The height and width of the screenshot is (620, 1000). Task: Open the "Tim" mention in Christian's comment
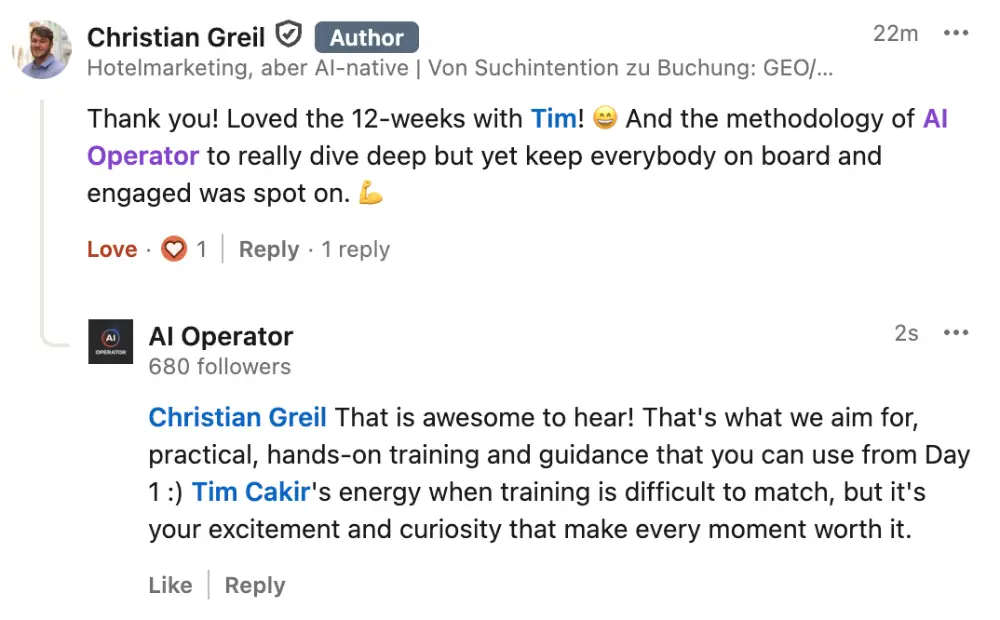[x=553, y=118]
